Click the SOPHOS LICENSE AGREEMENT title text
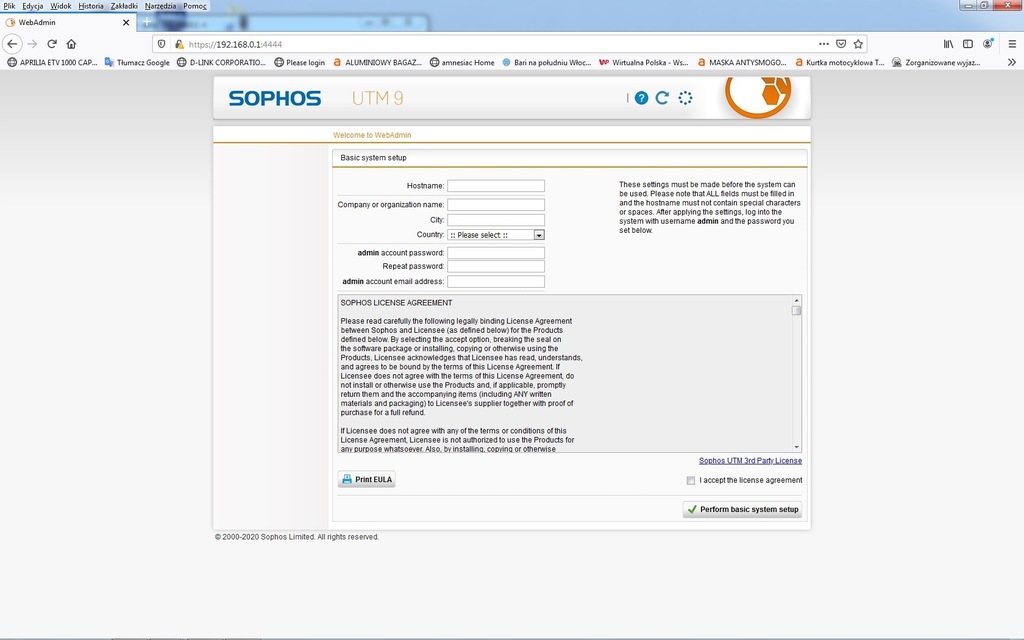The width and height of the screenshot is (1024, 640). [x=396, y=303]
